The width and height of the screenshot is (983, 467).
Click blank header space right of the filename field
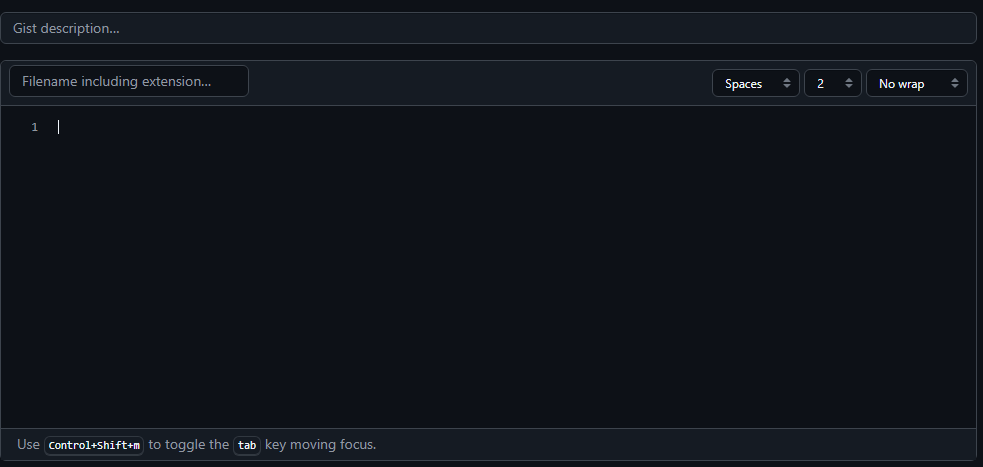[480, 83]
